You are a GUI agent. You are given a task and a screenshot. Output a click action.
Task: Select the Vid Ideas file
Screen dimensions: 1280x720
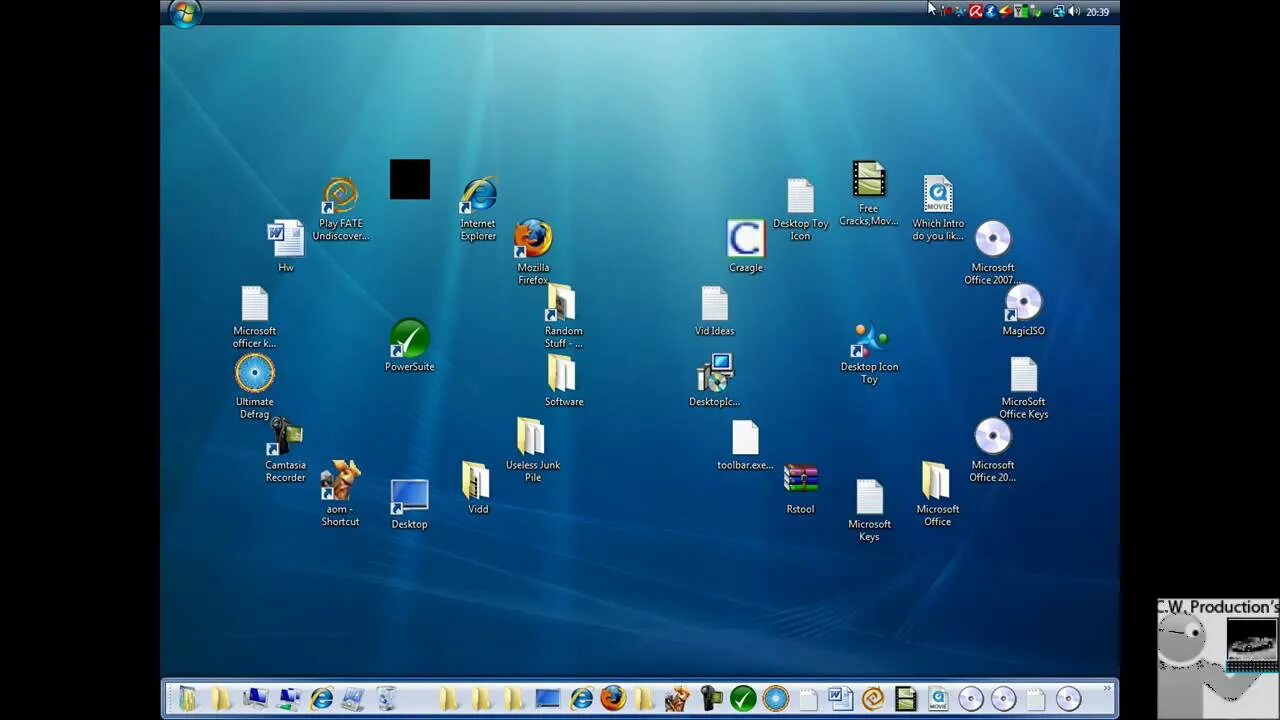[715, 311]
